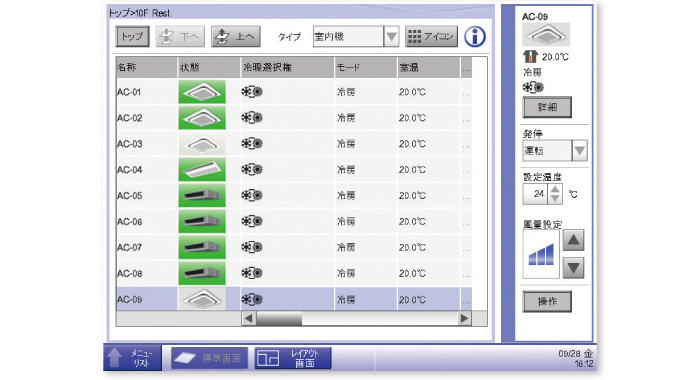Screen dimensions: 690x380
Task: Sort by 状態 column header
Action: 209,67
